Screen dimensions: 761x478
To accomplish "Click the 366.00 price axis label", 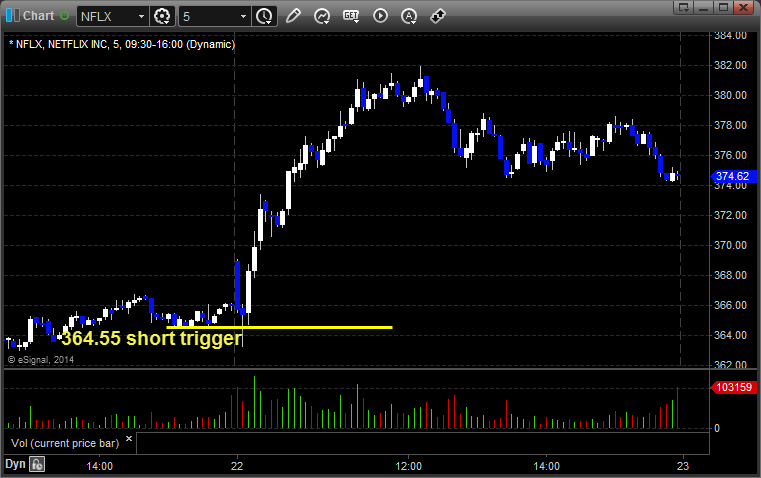I will pos(730,305).
